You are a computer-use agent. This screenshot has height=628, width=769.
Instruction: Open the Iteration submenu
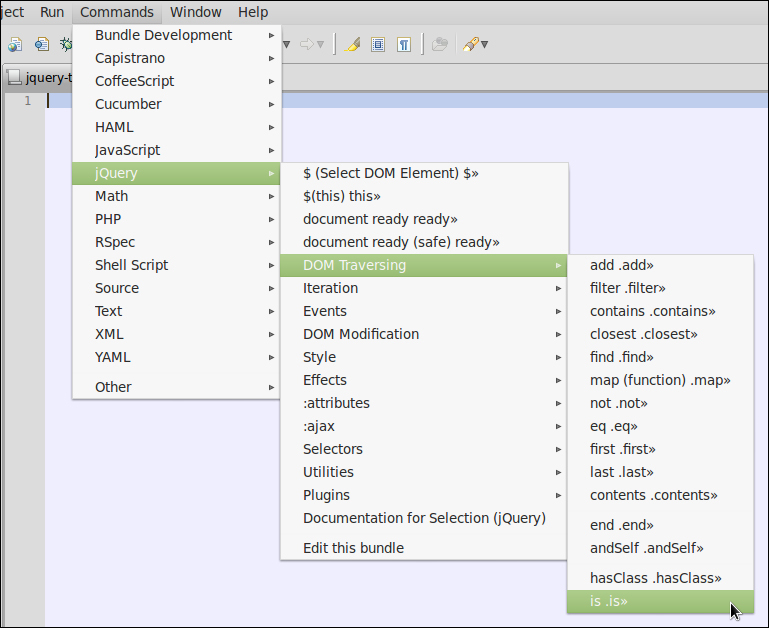point(424,288)
